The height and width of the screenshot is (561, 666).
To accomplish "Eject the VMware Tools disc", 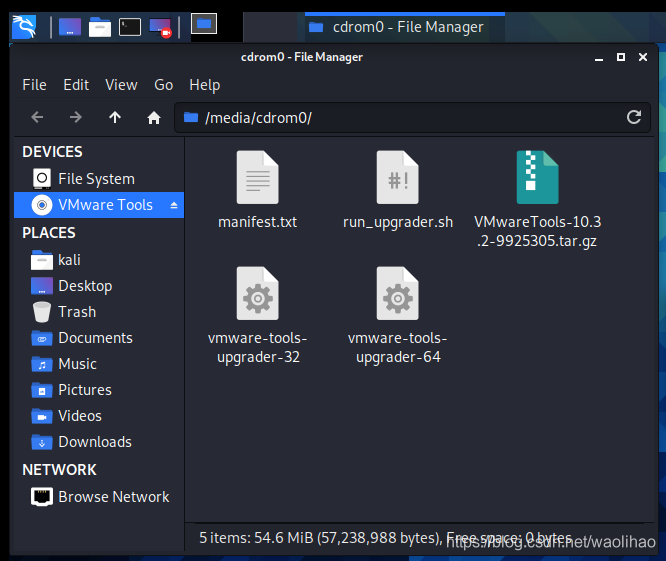I will click(174, 206).
